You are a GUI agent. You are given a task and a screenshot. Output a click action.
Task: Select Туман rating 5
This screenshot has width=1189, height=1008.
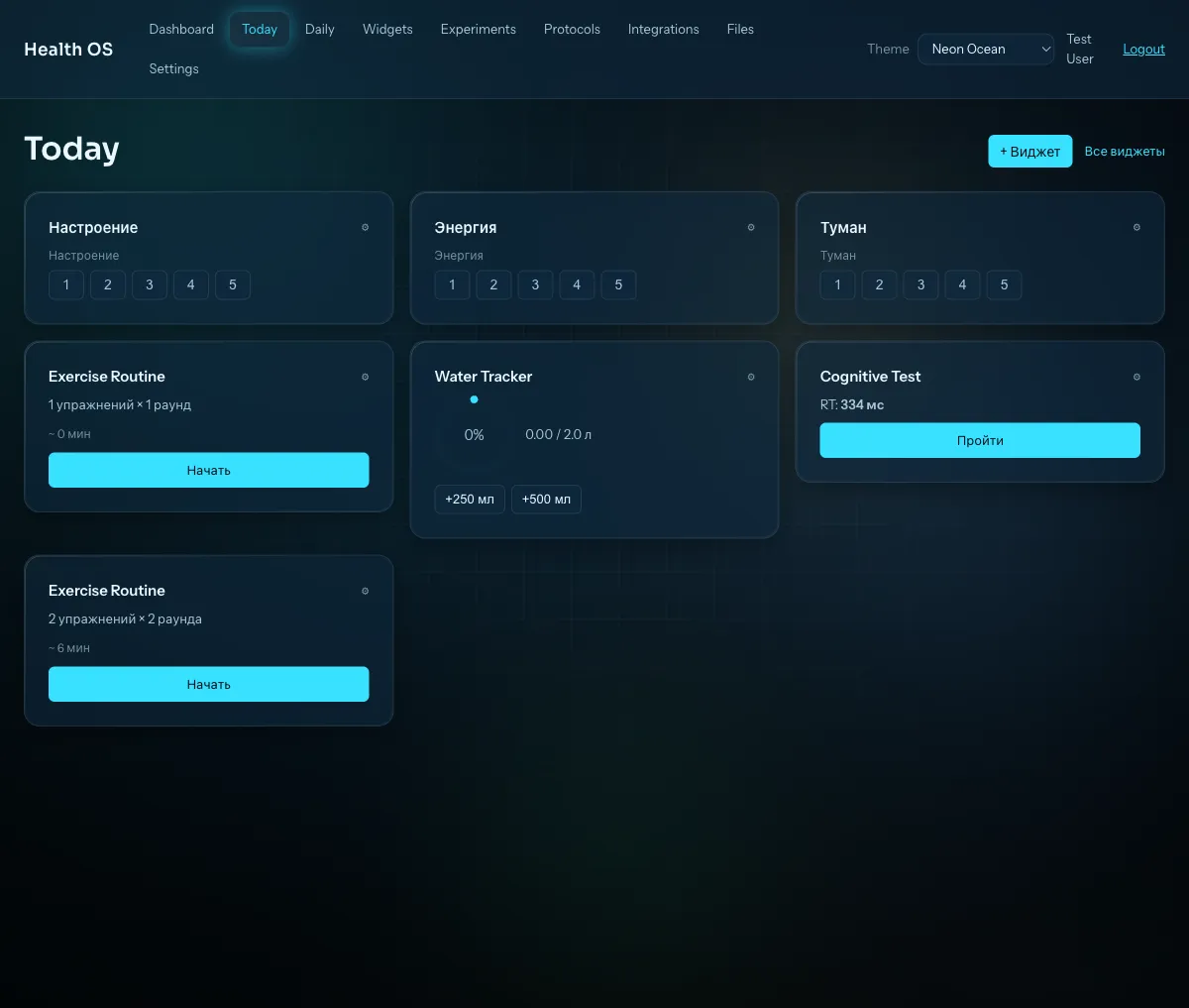coord(1004,285)
